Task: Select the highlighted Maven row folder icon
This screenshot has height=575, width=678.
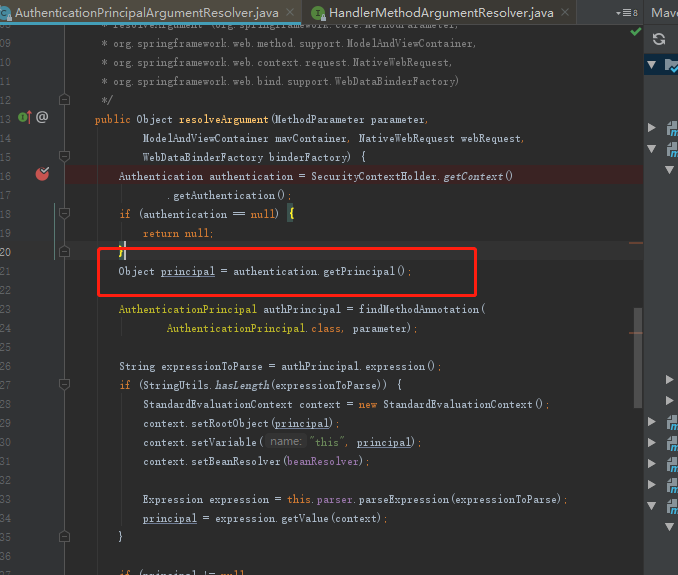Action: (672, 65)
